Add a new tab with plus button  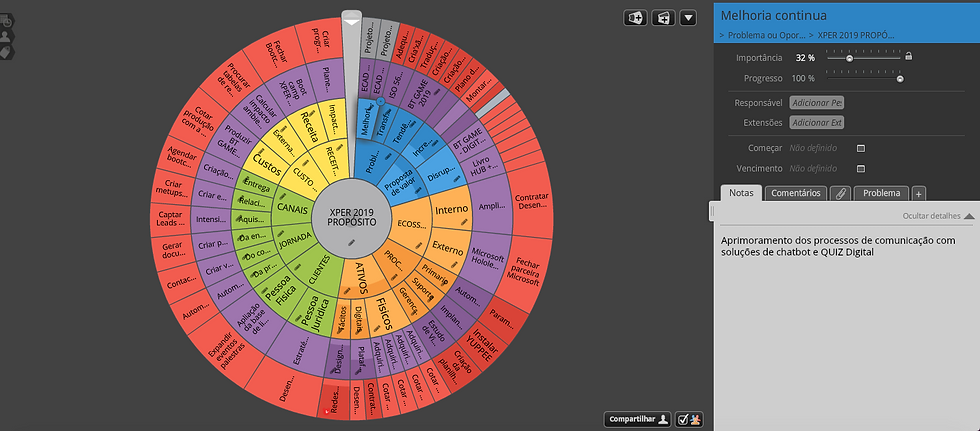[918, 194]
